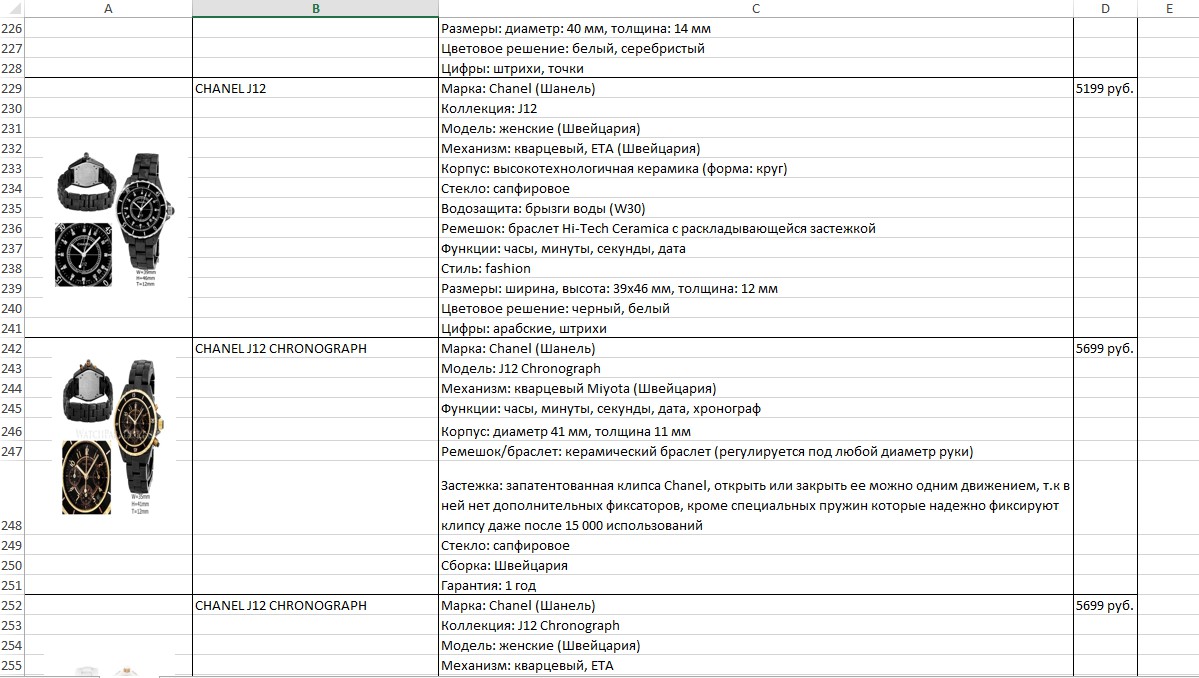Select column B header
Viewport: 1199px width, 678px height.
click(x=315, y=8)
